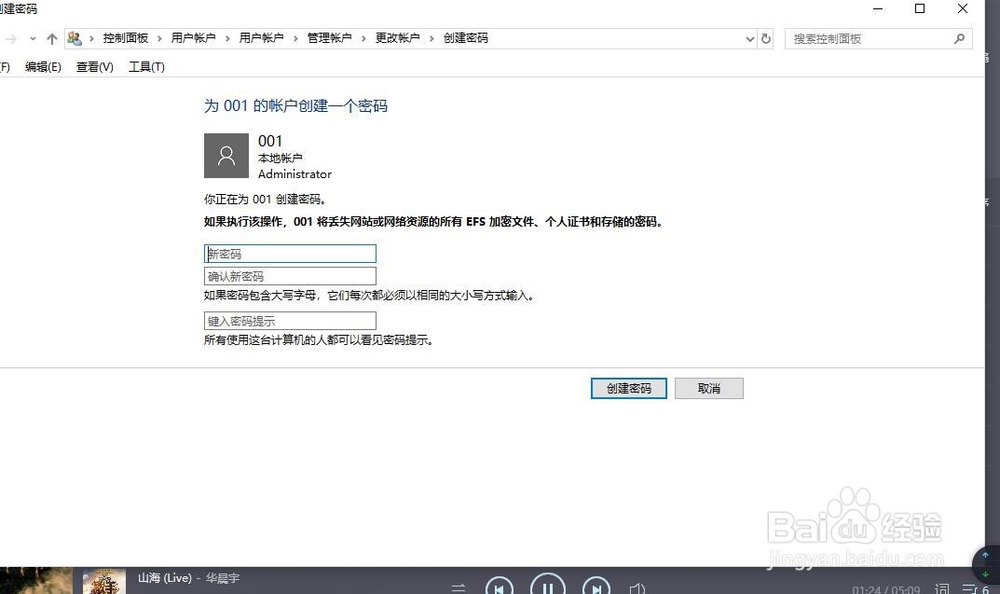1000x594 pixels.
Task: Toggle the playback order mode icon
Action: click(458, 587)
